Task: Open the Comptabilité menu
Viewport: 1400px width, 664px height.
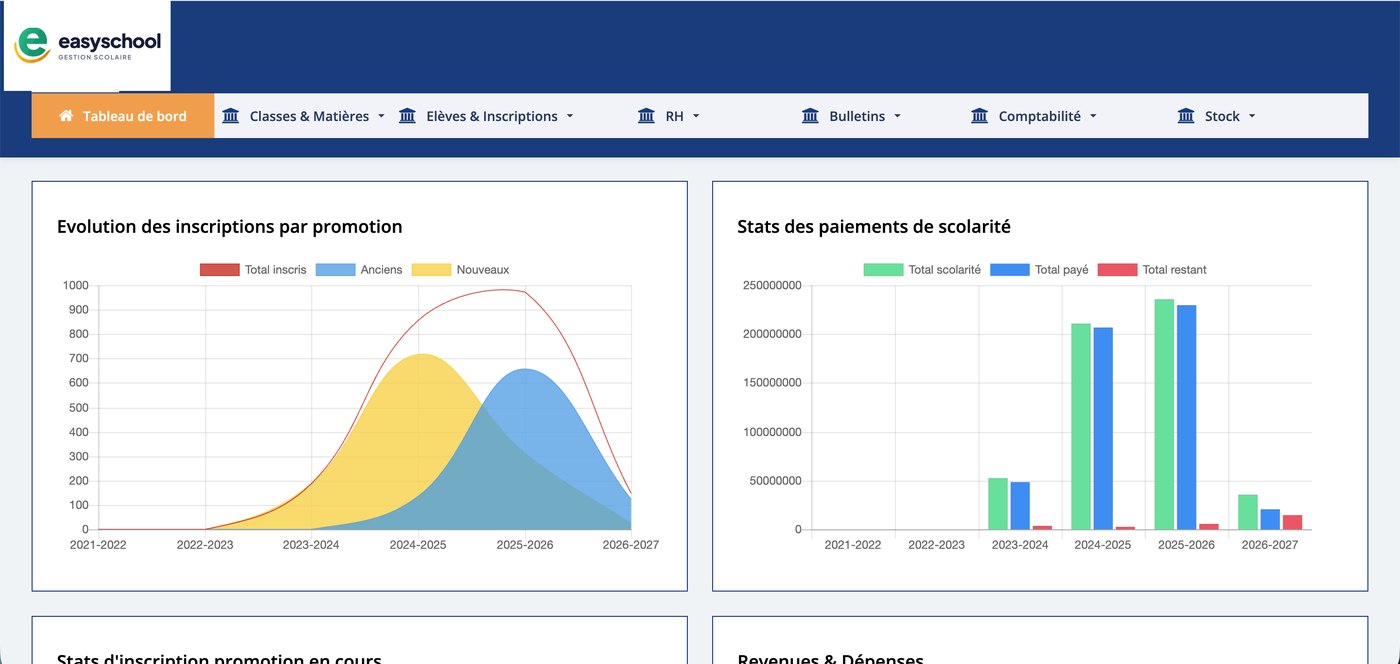Action: click(x=1034, y=116)
